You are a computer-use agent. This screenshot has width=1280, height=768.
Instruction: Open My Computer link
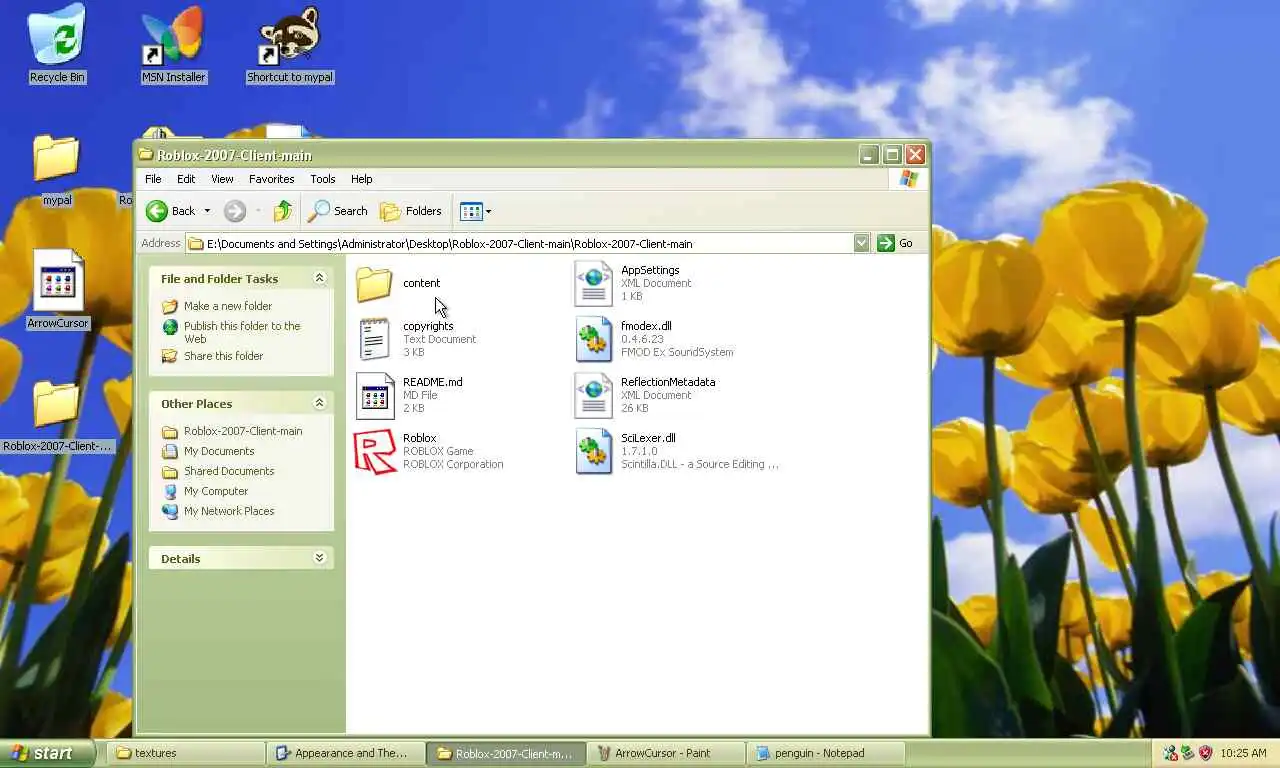pos(216,491)
